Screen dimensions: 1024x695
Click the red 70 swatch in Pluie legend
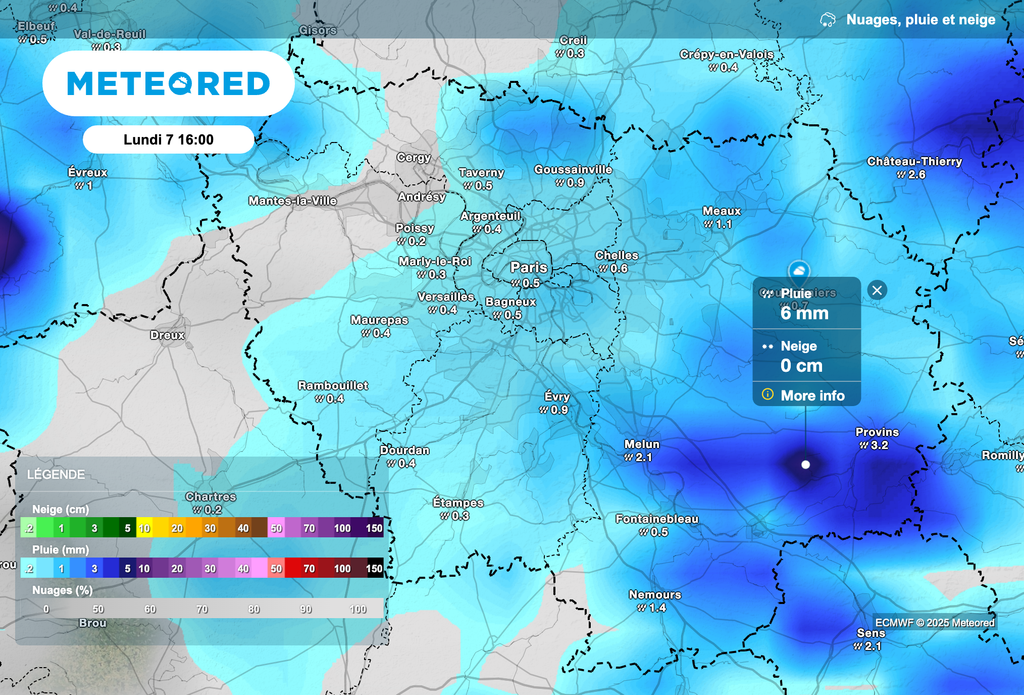309,568
